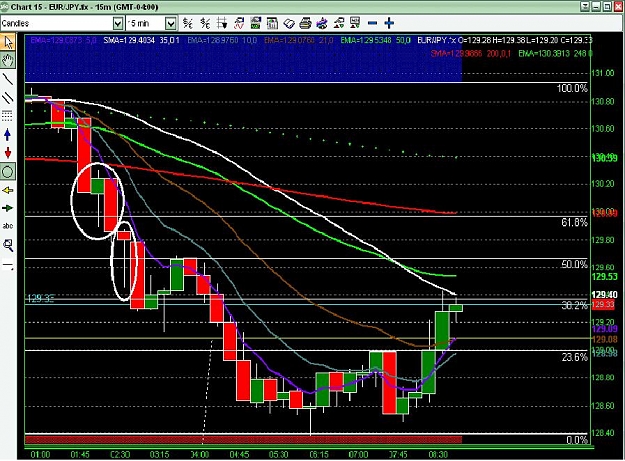Click the 129.3 horizontal line price label

click(x=40, y=299)
